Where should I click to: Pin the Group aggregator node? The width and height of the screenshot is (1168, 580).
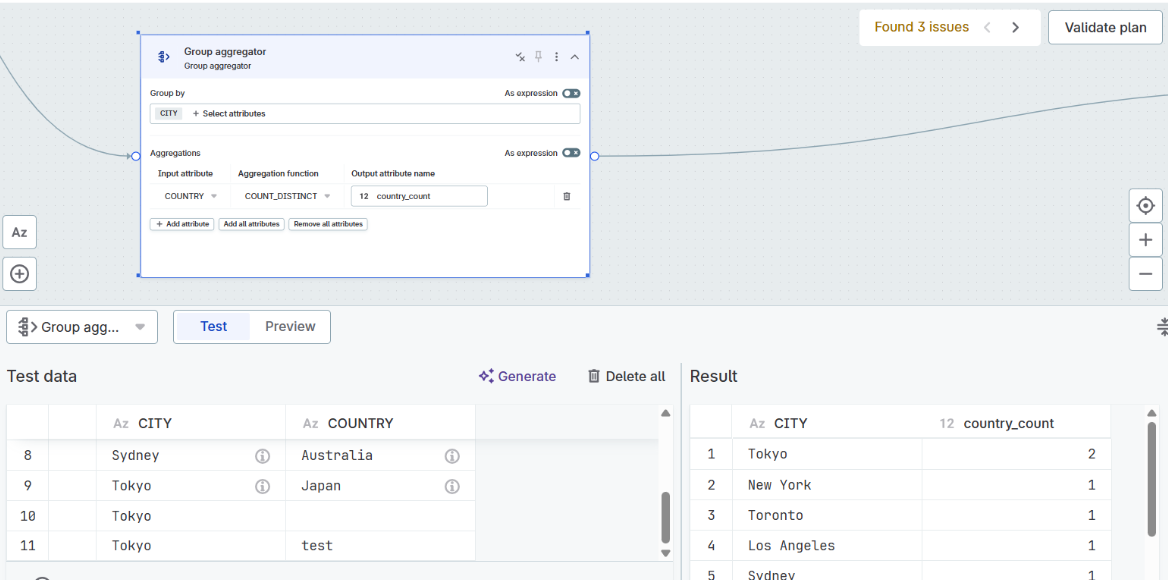(x=538, y=56)
